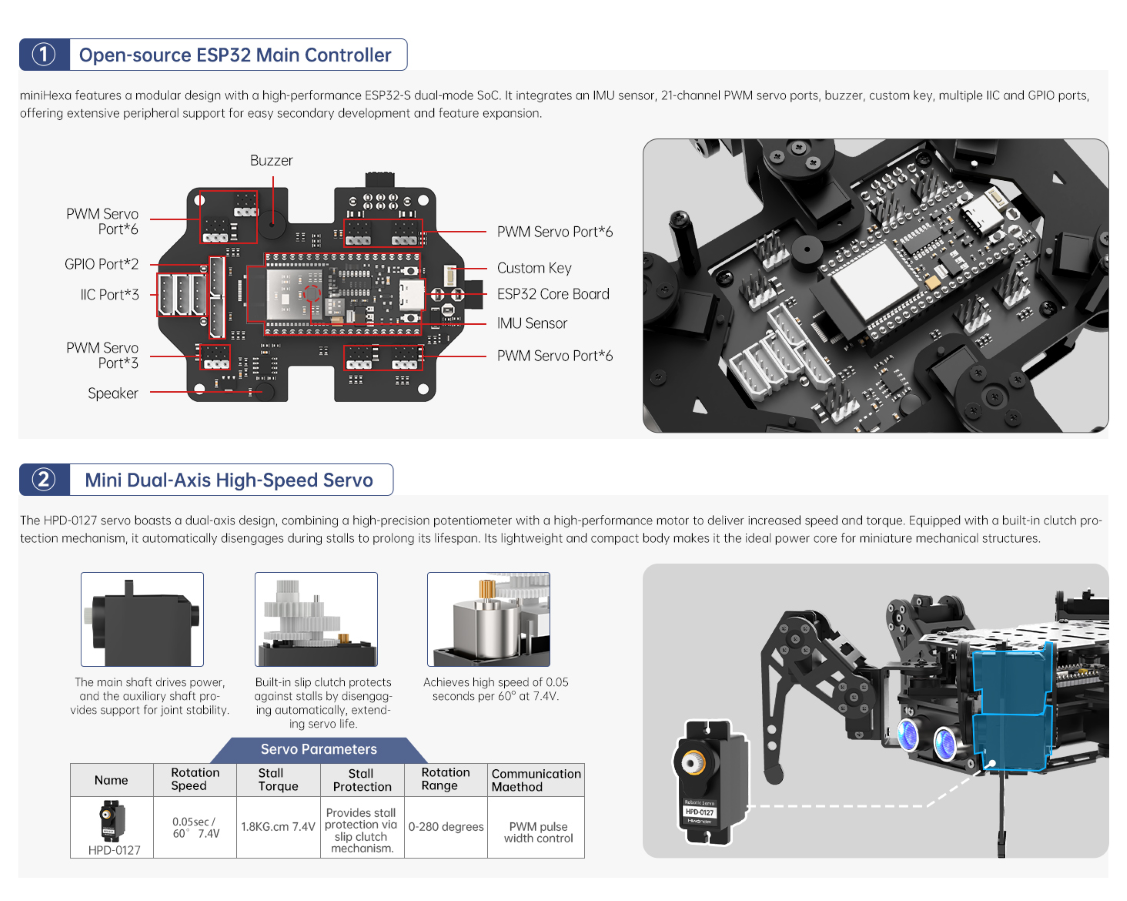This screenshot has height=901, width=1127.
Task: Open the slip clutch gears thumbnail
Action: (x=316, y=620)
